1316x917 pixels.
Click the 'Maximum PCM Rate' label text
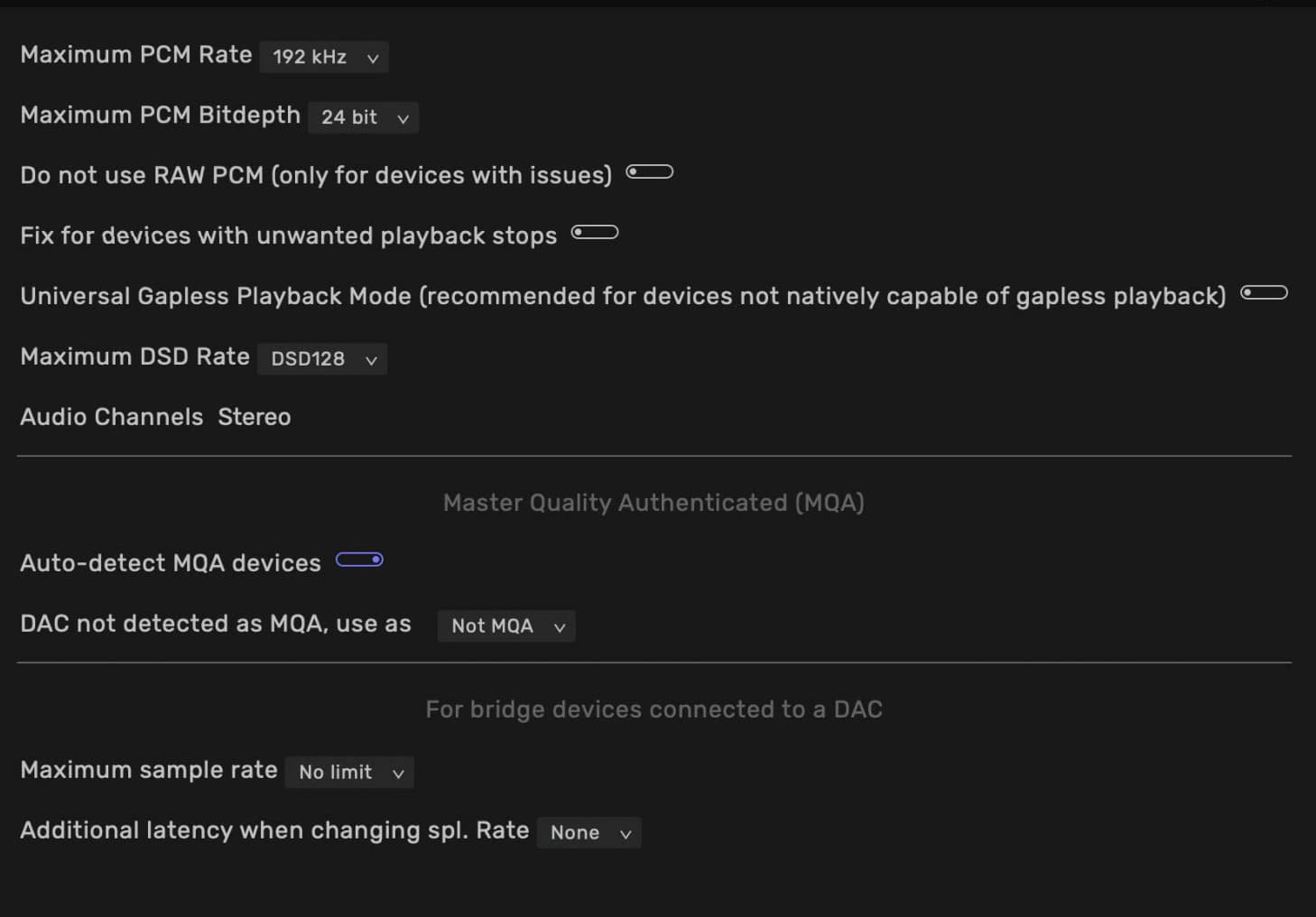pyautogui.click(x=136, y=55)
